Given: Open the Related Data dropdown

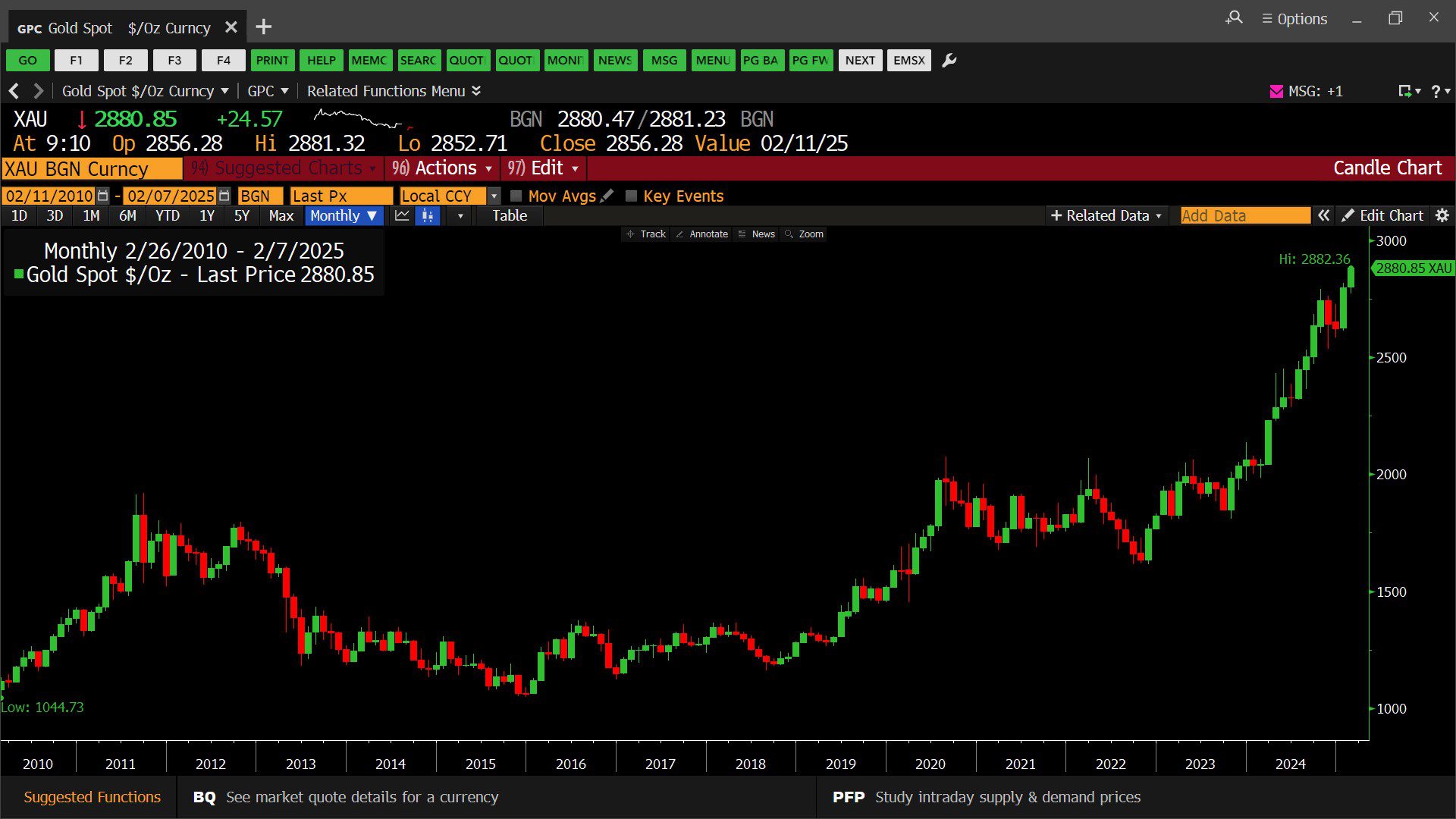Looking at the screenshot, I should pos(1106,216).
